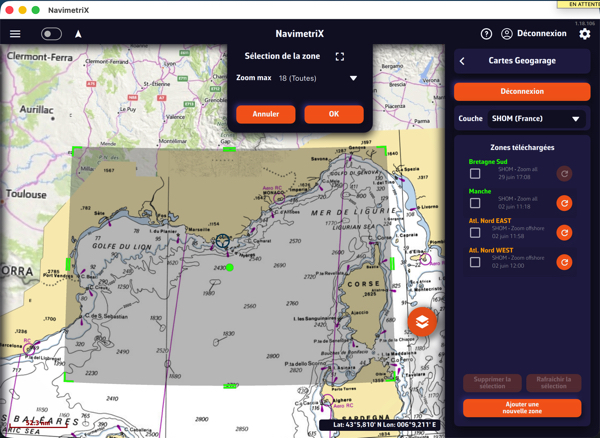This screenshot has height=438, width=600.
Task: Click the bottom-right selection corner handle
Action: click(390, 376)
